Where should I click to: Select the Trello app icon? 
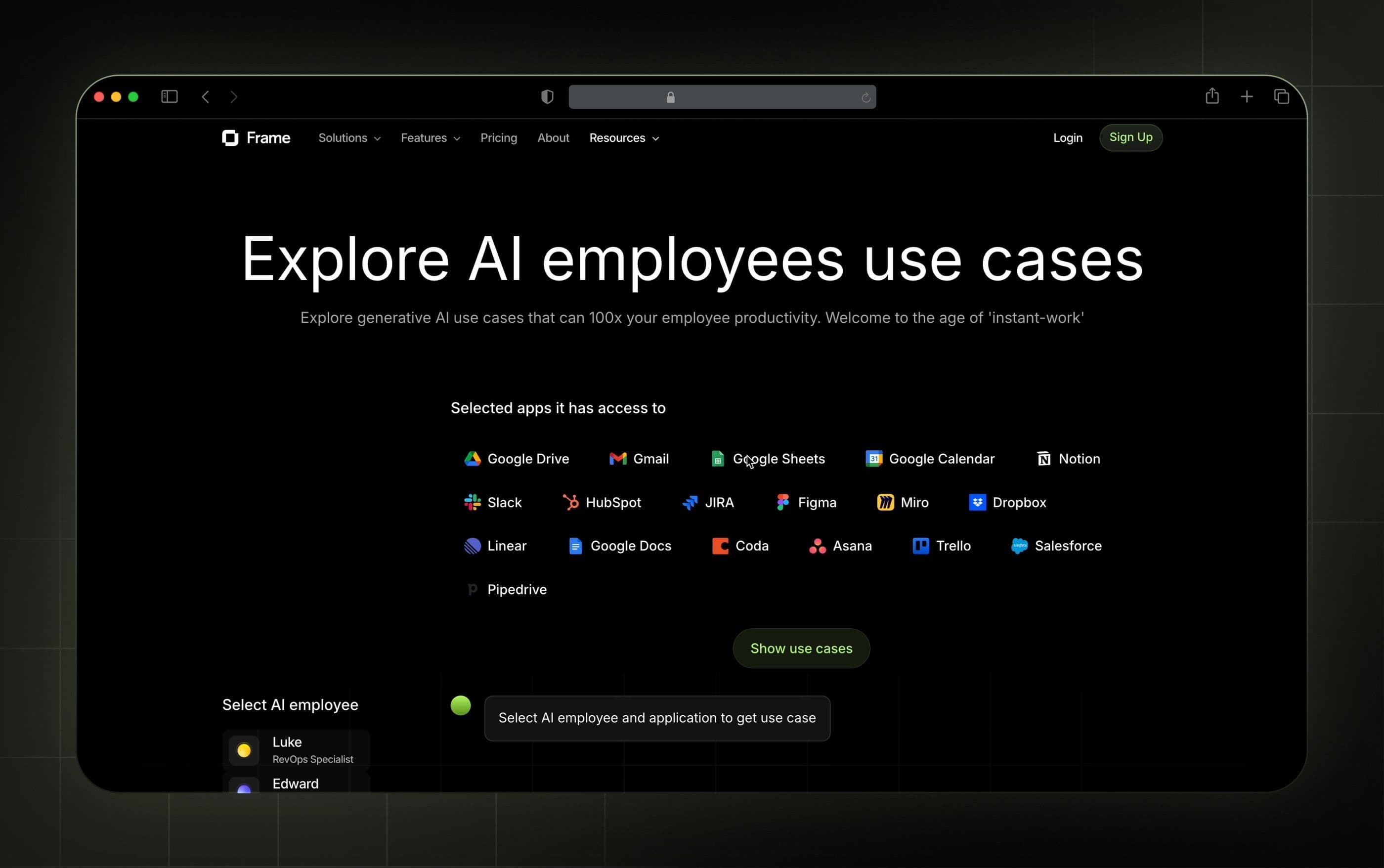[x=921, y=546]
